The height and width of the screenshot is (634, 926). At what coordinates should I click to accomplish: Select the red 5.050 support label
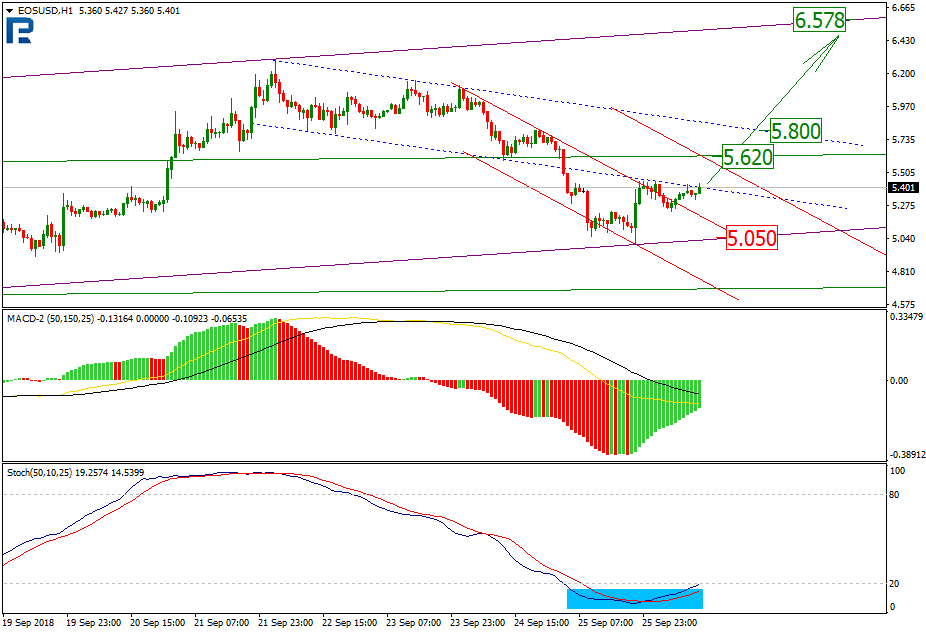click(x=751, y=238)
